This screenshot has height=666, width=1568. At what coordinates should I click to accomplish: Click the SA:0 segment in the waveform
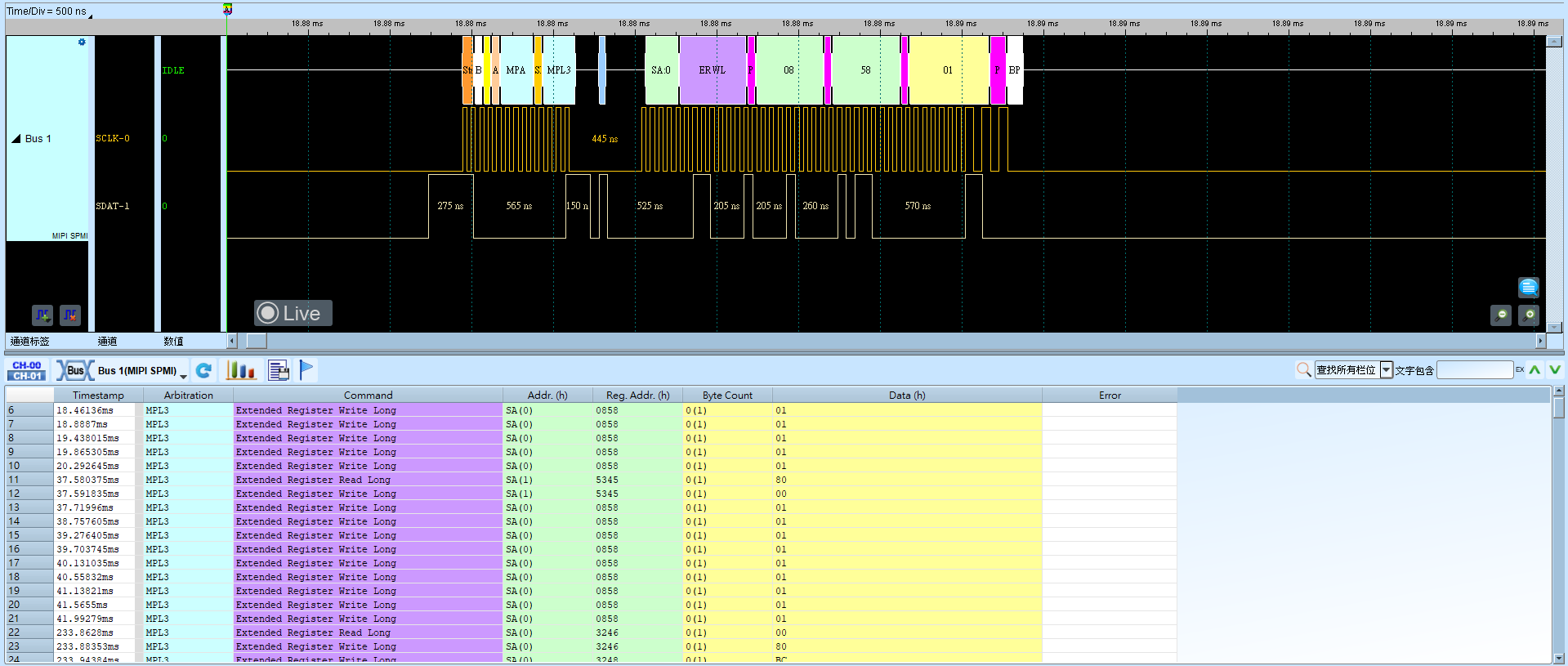click(661, 70)
